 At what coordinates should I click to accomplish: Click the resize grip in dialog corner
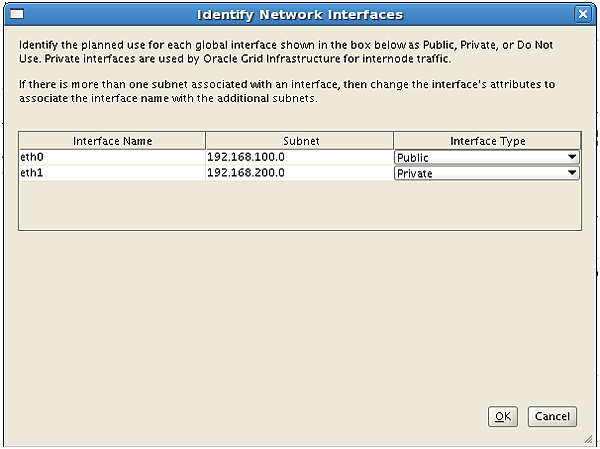pos(588,439)
